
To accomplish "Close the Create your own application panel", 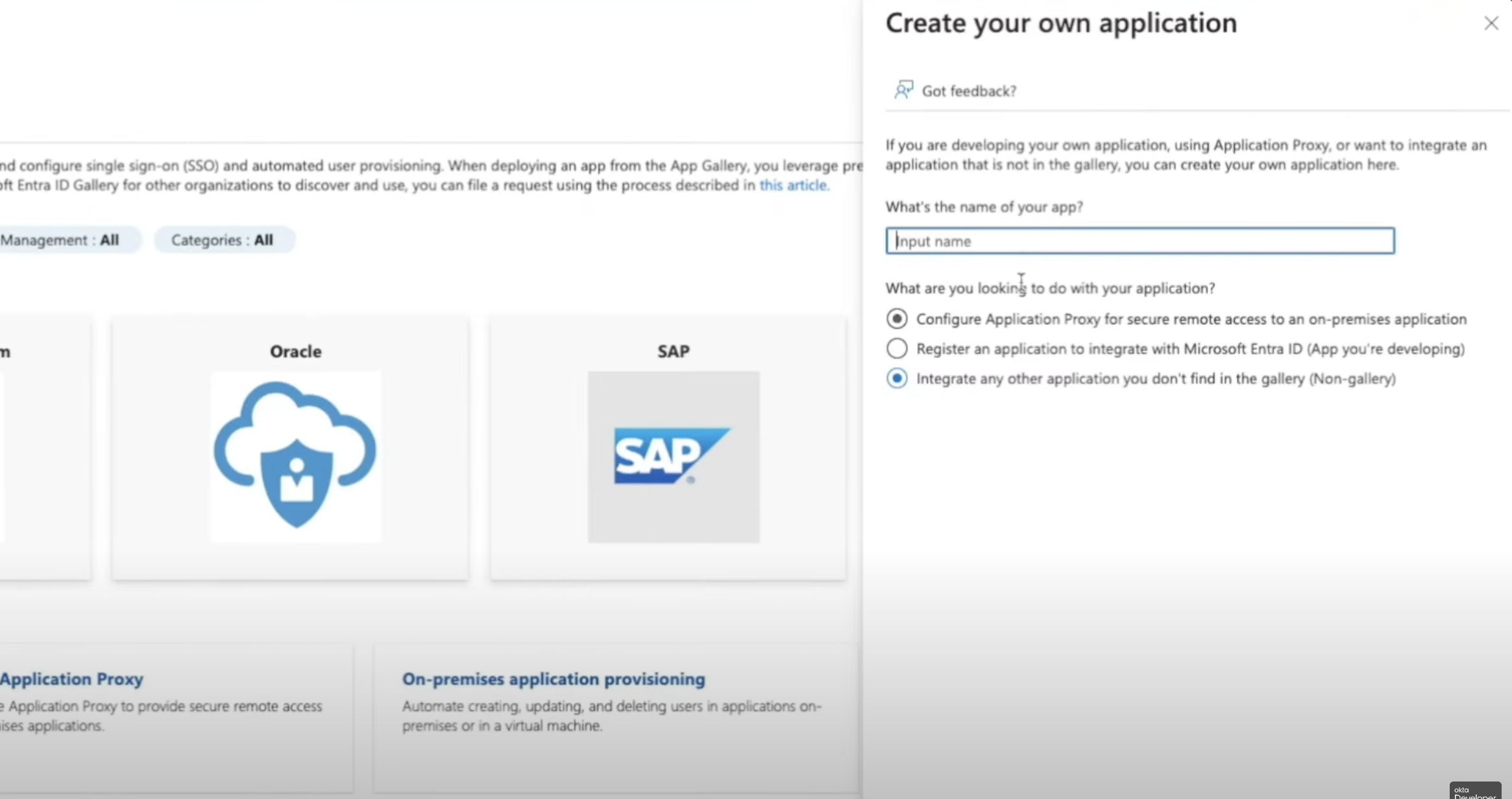I will (1491, 23).
